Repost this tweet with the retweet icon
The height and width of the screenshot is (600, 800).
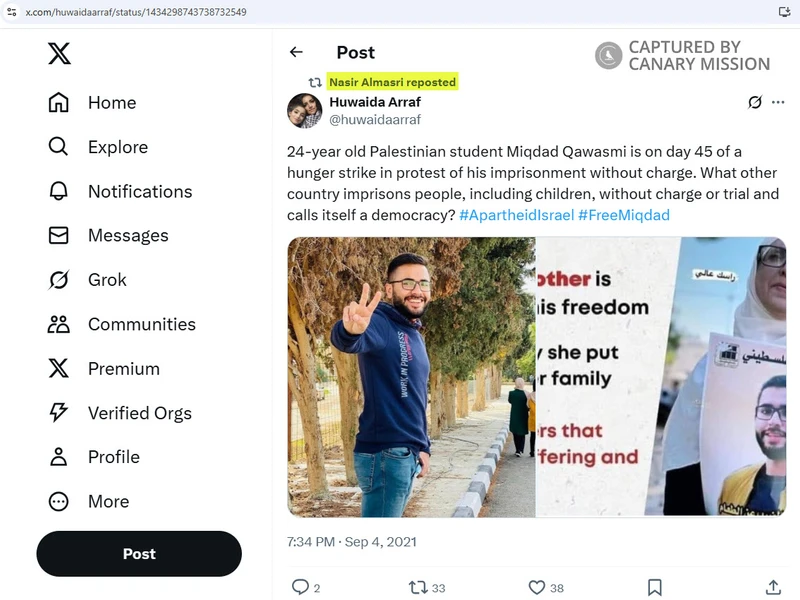tap(419, 587)
